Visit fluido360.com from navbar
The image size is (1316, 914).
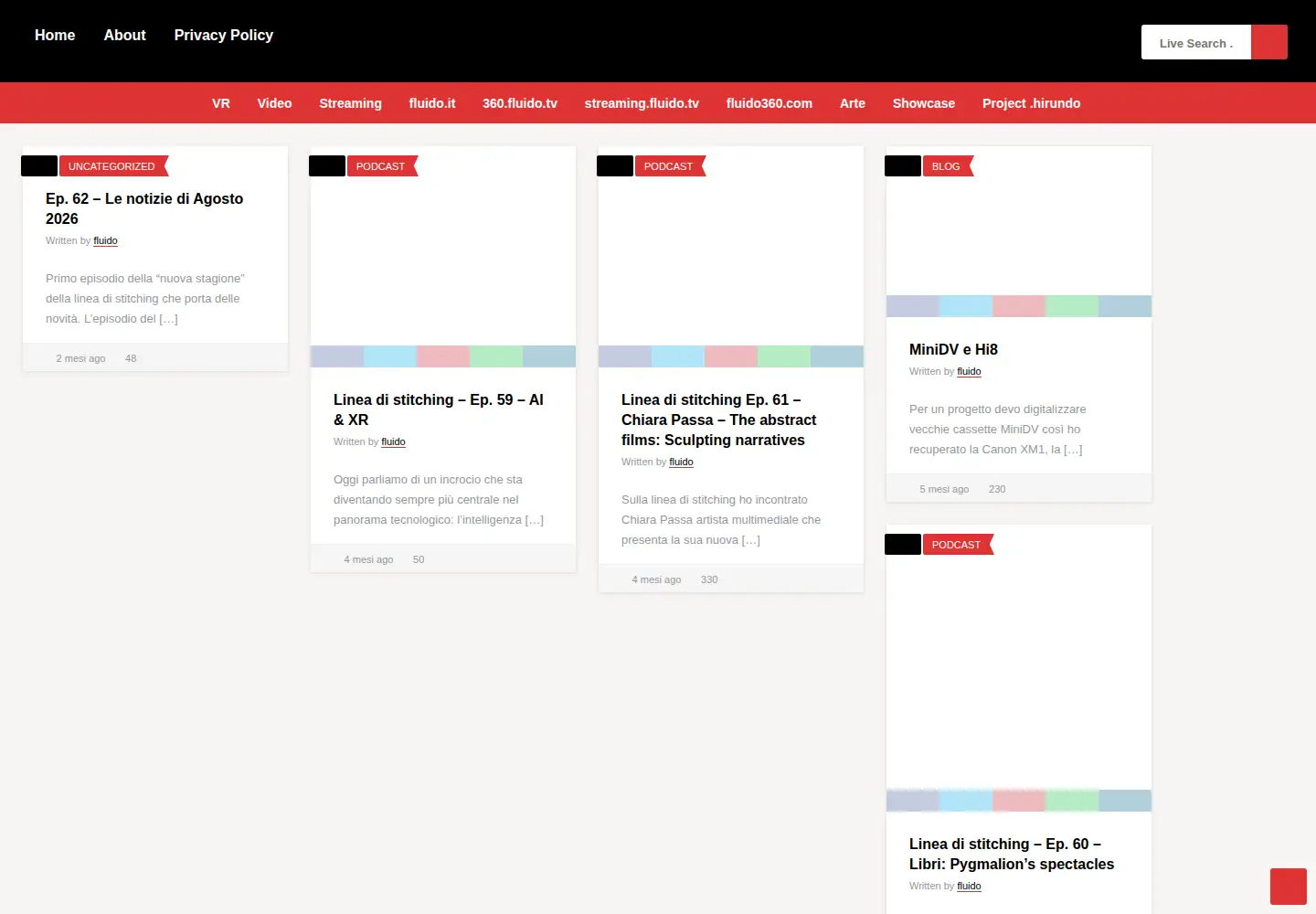tap(769, 103)
